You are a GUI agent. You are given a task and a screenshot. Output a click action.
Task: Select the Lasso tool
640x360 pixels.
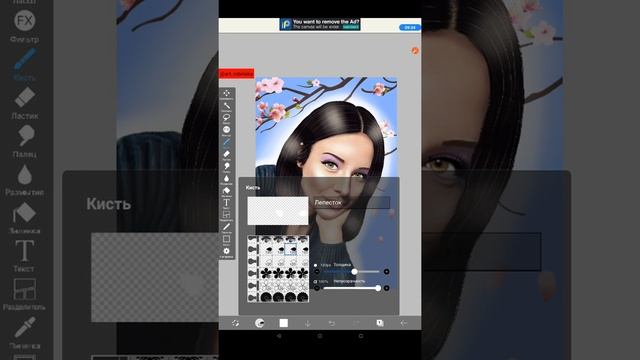227,118
